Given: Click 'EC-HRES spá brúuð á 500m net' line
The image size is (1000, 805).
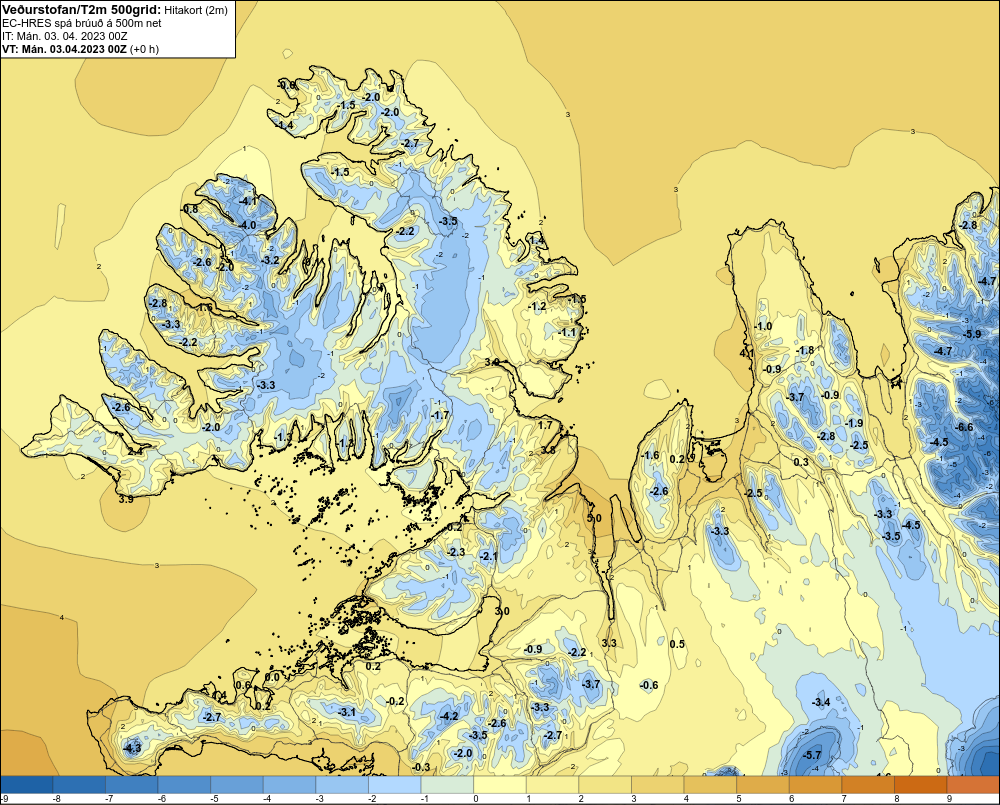Looking at the screenshot, I should (82, 23).
